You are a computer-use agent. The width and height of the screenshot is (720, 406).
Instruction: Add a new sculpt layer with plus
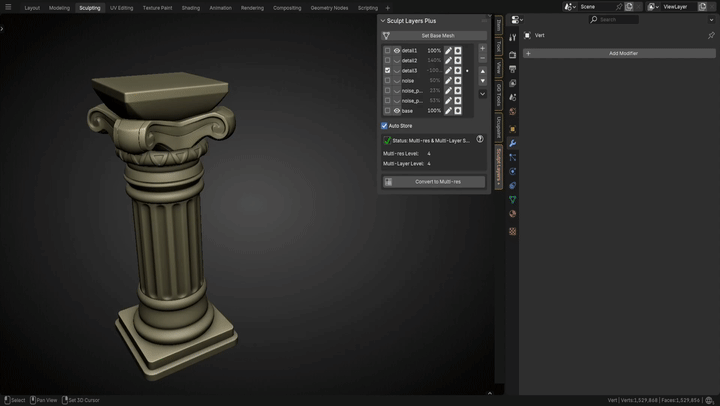click(482, 48)
